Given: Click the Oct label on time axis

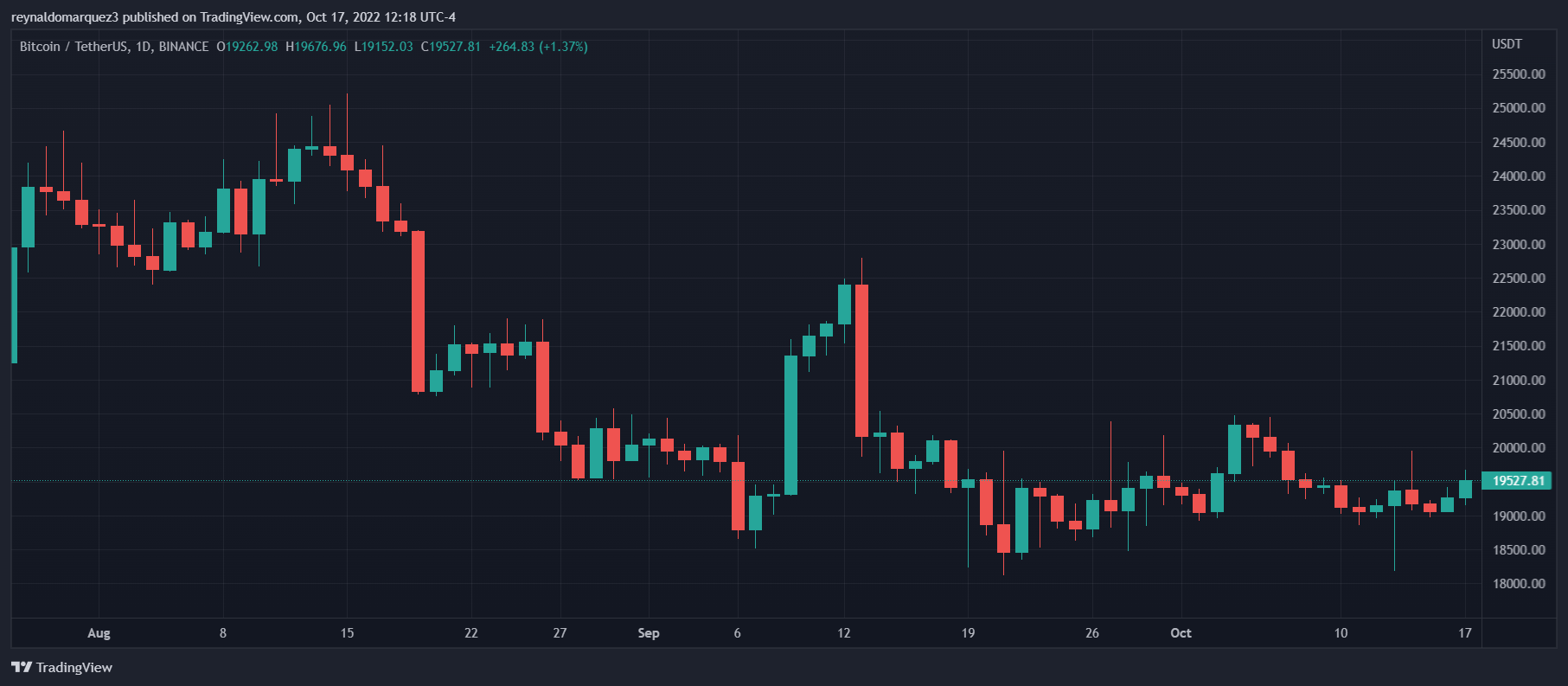Looking at the screenshot, I should point(1181,633).
